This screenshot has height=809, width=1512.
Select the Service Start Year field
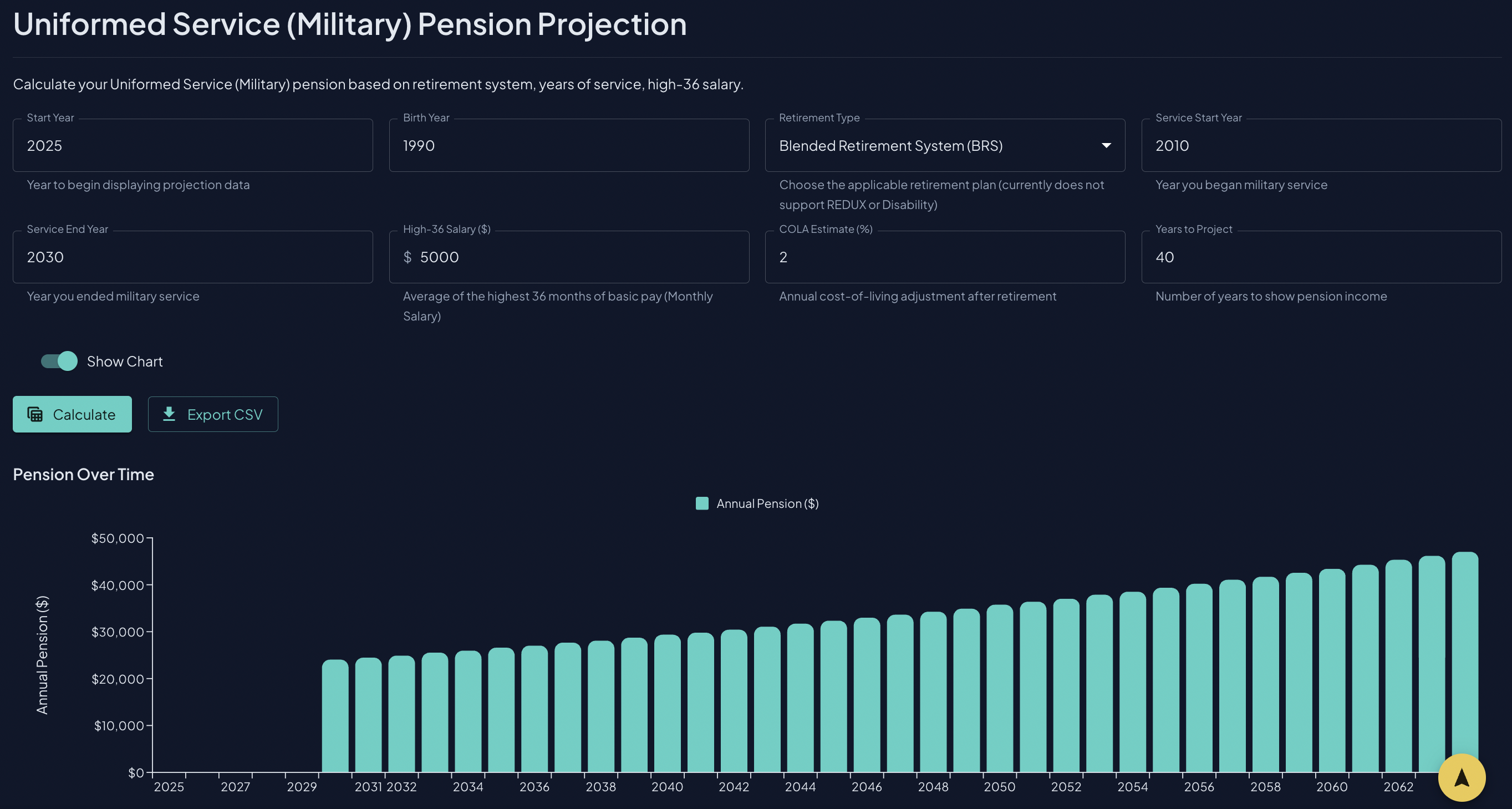[x=1321, y=145]
